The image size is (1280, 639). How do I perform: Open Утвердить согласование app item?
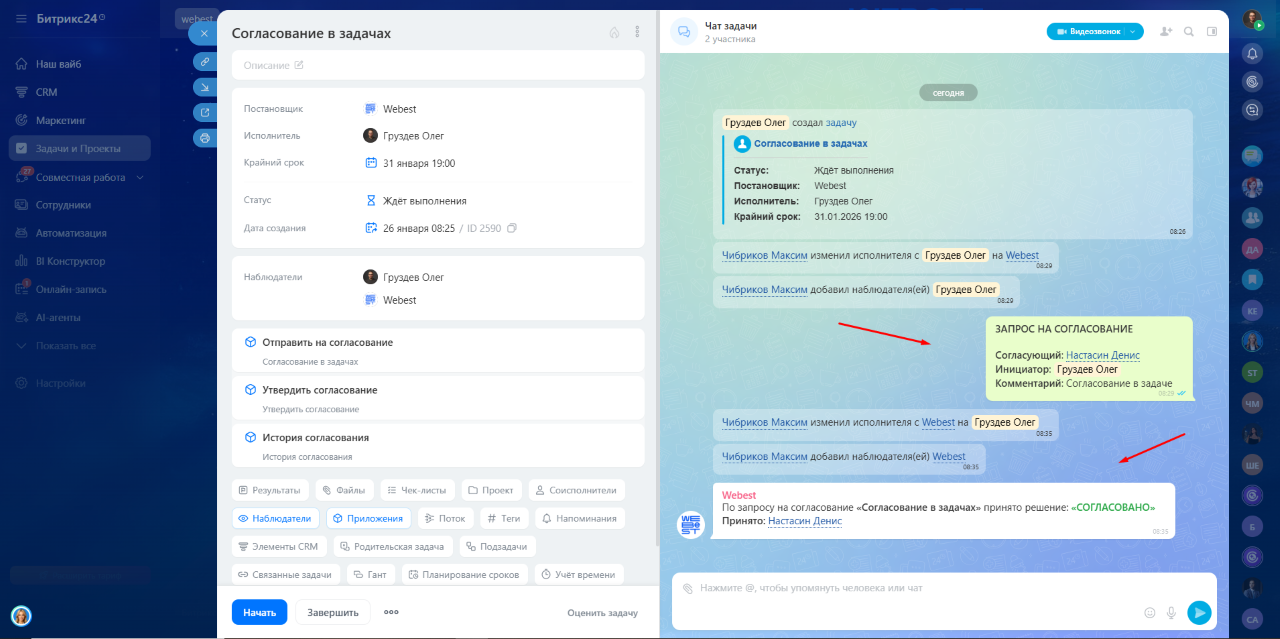(438, 398)
